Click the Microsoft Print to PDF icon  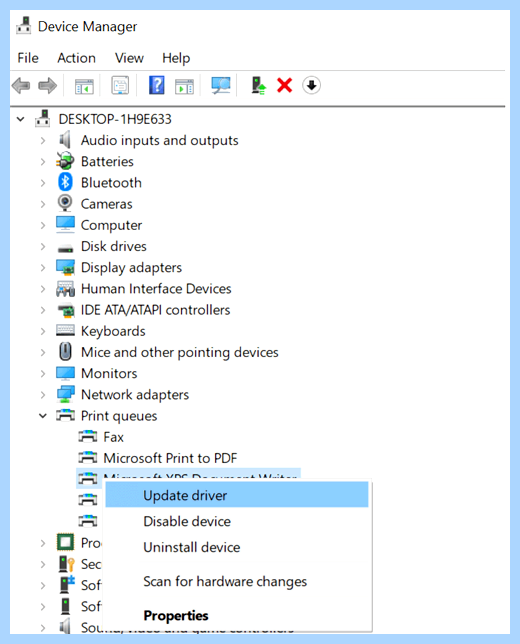coord(88,457)
